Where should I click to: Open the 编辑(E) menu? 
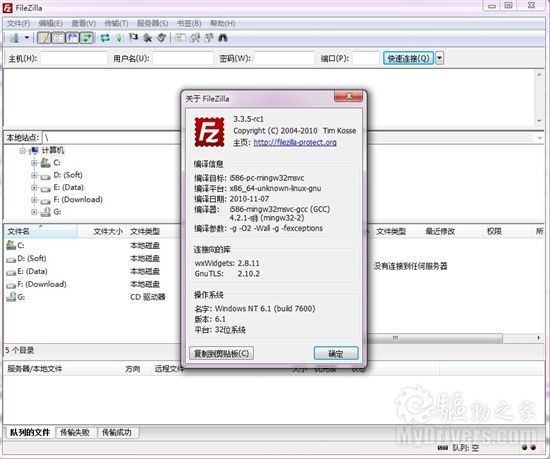(x=51, y=23)
